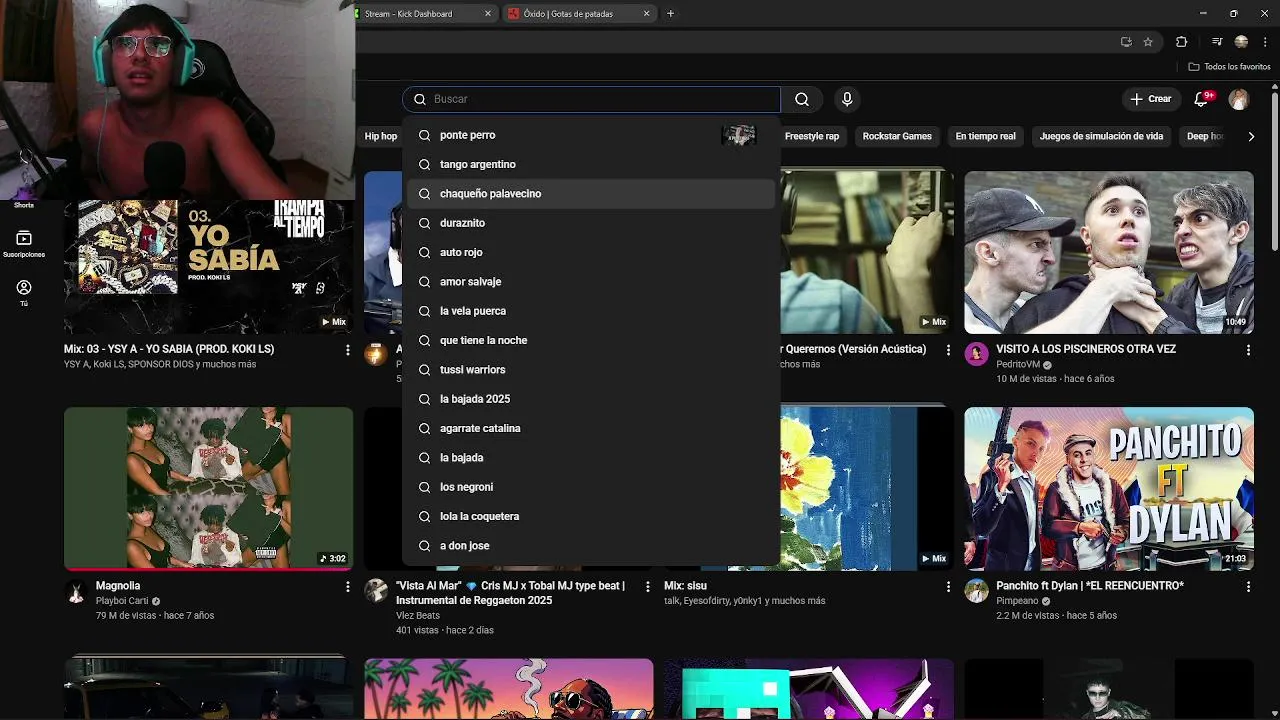The image size is (1280, 720).
Task: Open Panchito ft Dylan EL REENCUENTRO title
Action: point(1090,586)
